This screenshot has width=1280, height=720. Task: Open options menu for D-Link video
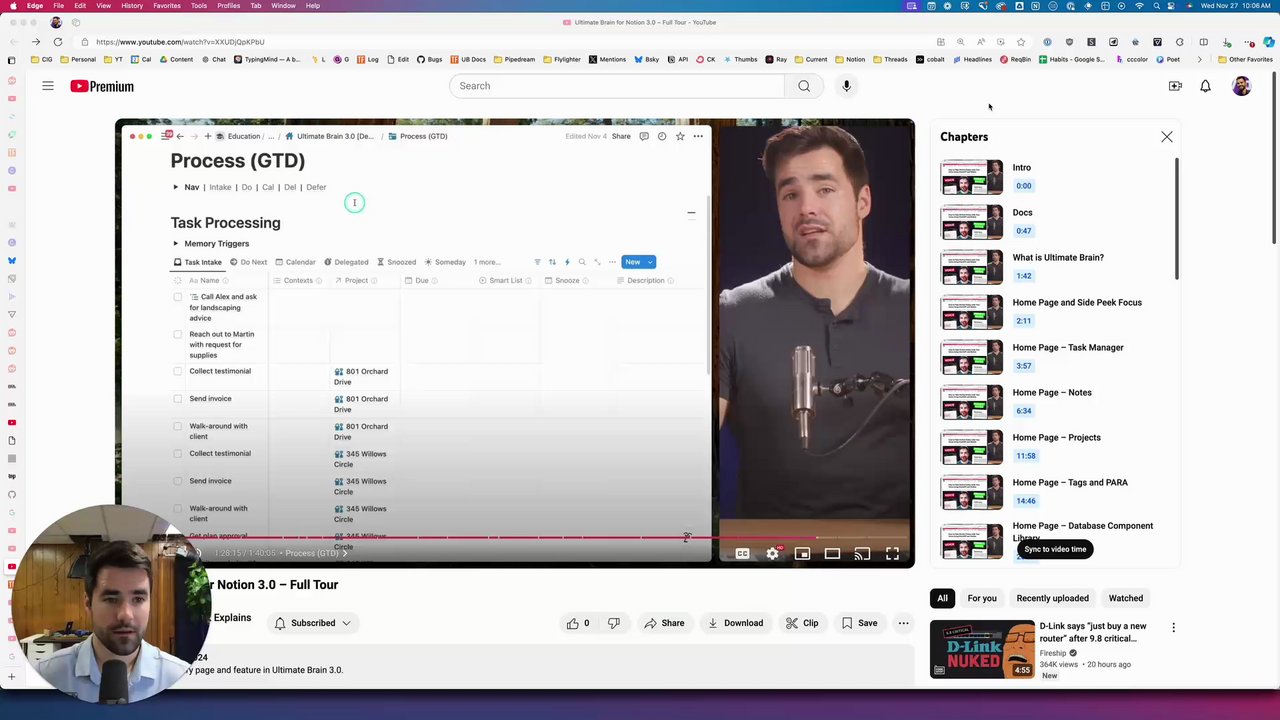(1173, 628)
